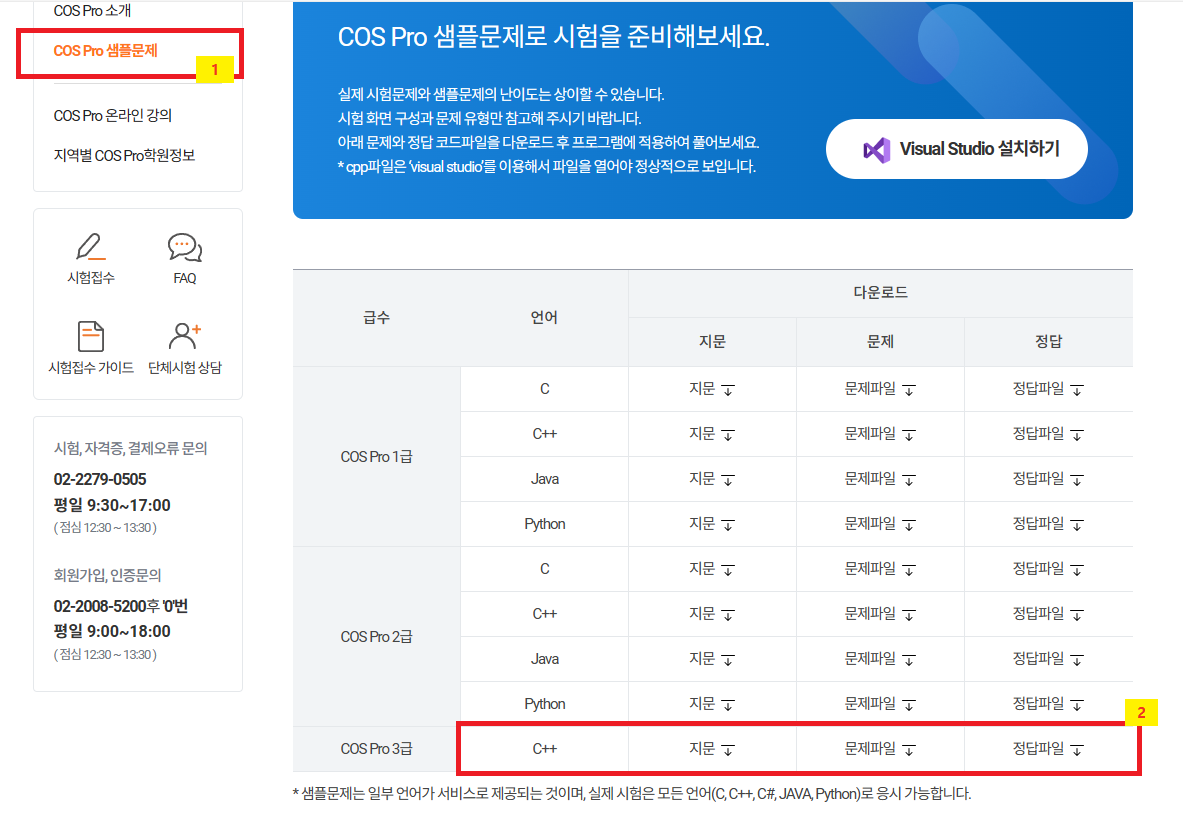This screenshot has width=1183, height=818.
Task: Download 정답파일 for COS Pro 2급 Java
Action: pyautogui.click(x=1048, y=659)
